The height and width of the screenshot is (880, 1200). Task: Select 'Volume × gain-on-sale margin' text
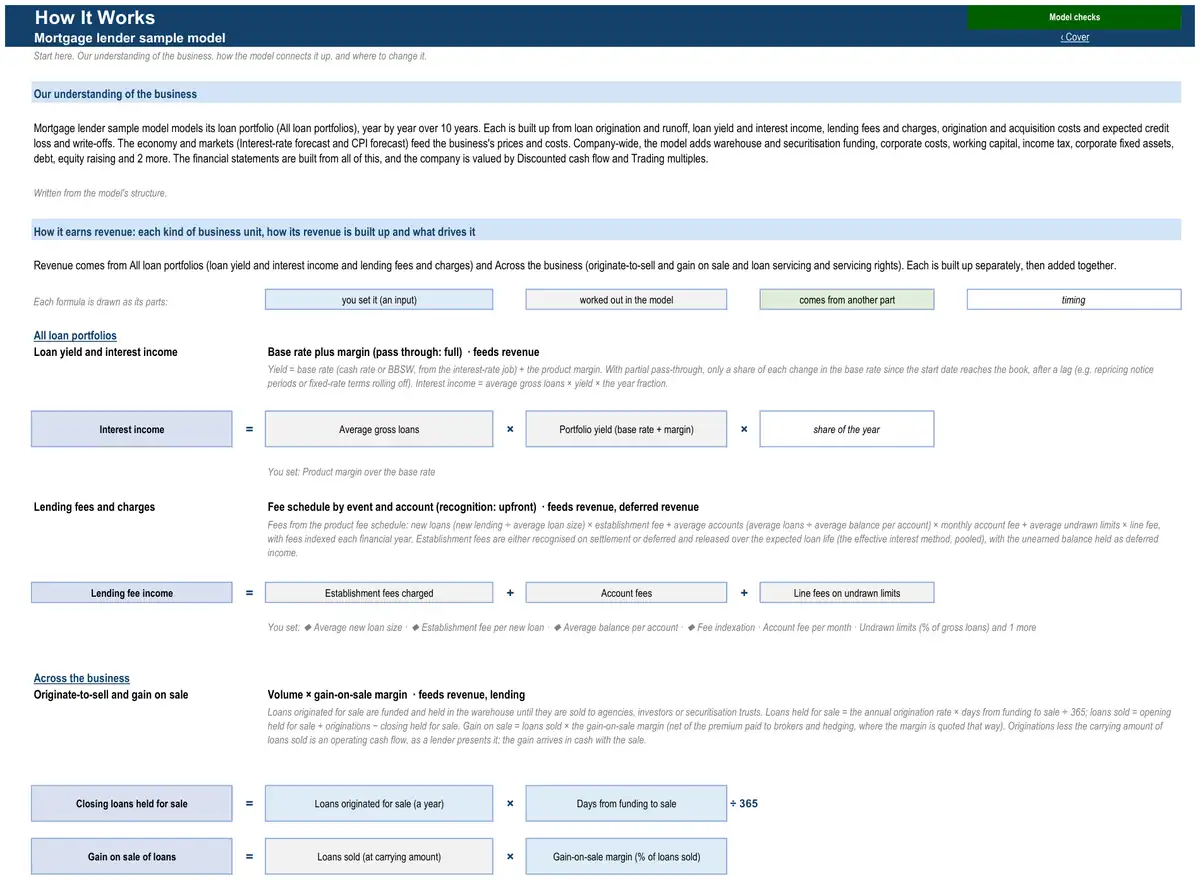click(x=338, y=694)
